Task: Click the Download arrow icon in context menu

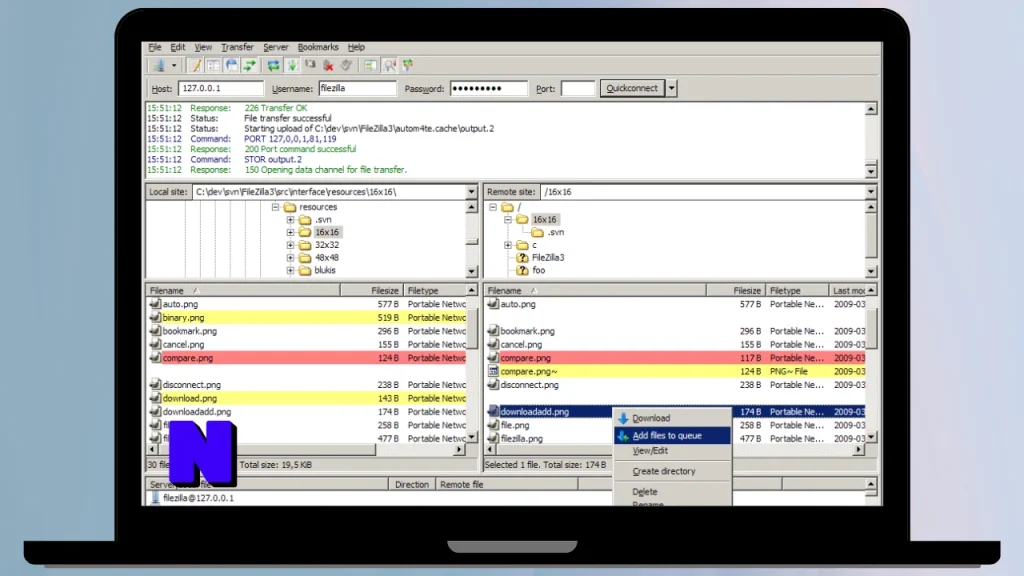Action: 623,418
